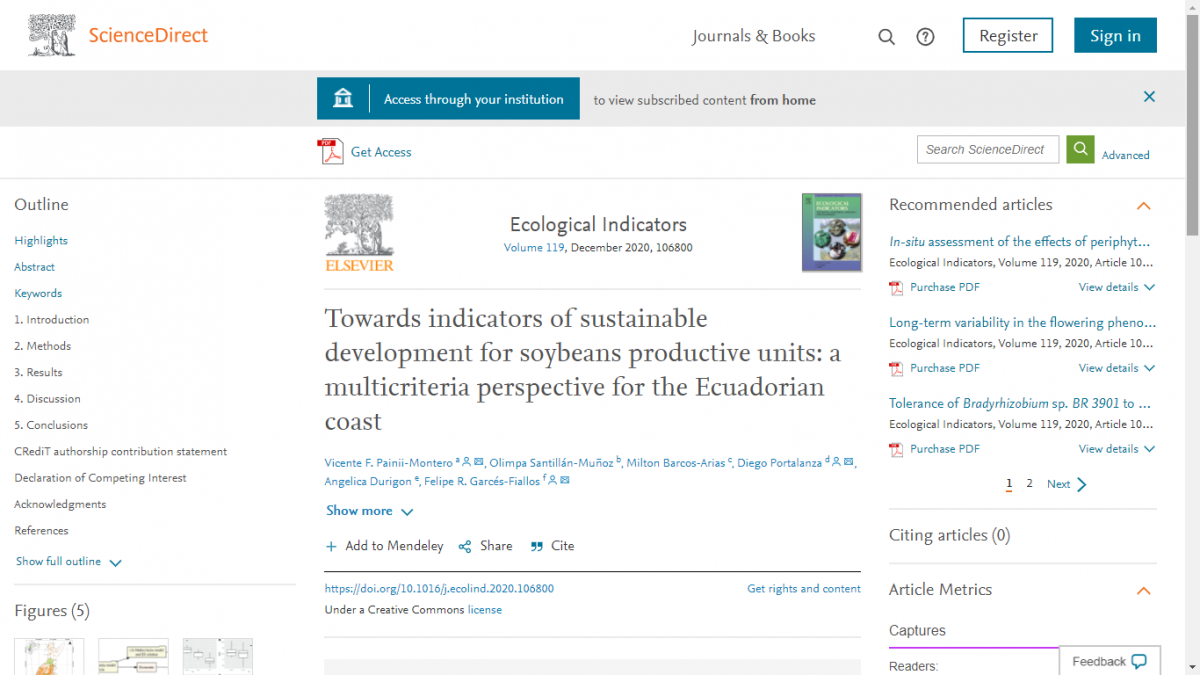The image size is (1200, 675).
Task: Click the Sign in button
Action: coord(1115,35)
